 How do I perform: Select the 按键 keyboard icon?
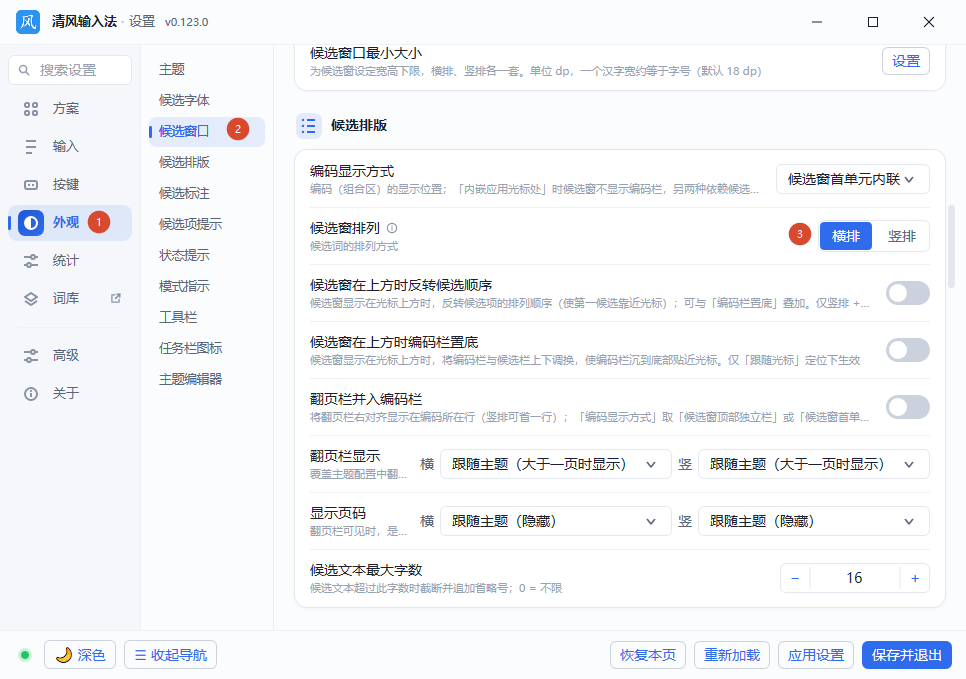(31, 185)
